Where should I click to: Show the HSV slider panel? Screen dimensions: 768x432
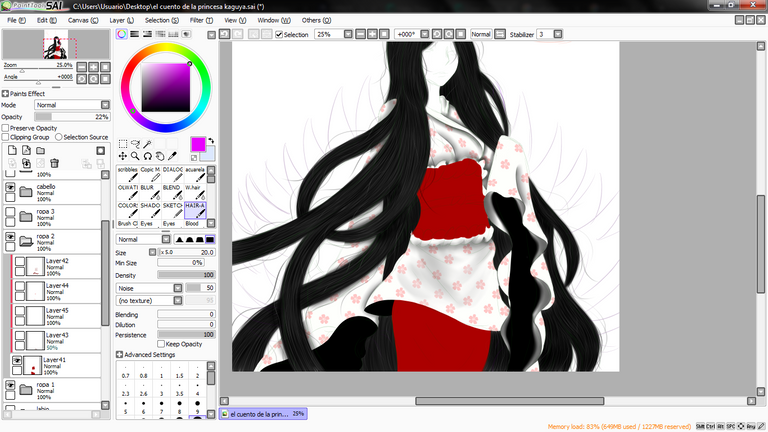(x=147, y=34)
